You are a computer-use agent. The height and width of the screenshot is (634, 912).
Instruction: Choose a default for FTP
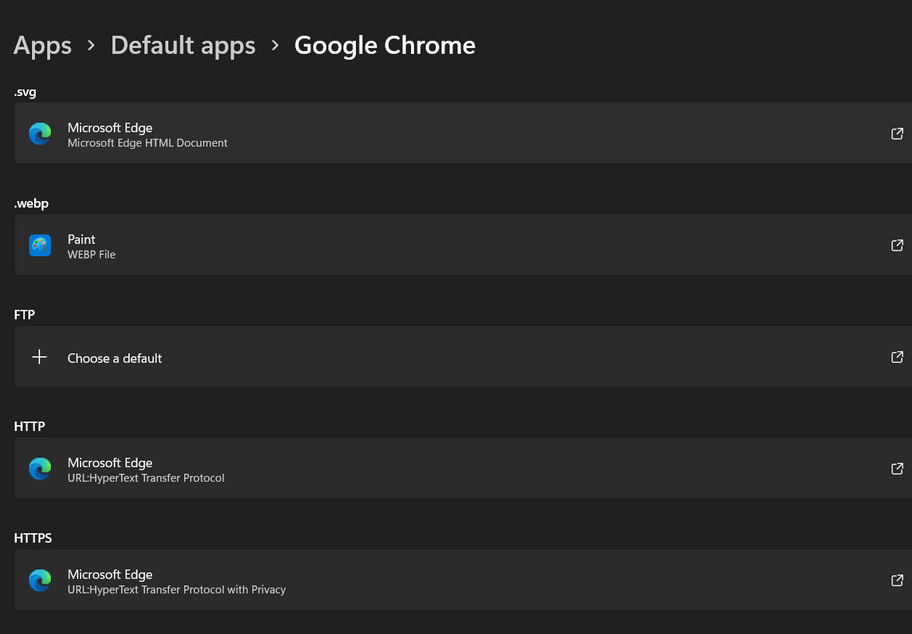[x=115, y=358]
